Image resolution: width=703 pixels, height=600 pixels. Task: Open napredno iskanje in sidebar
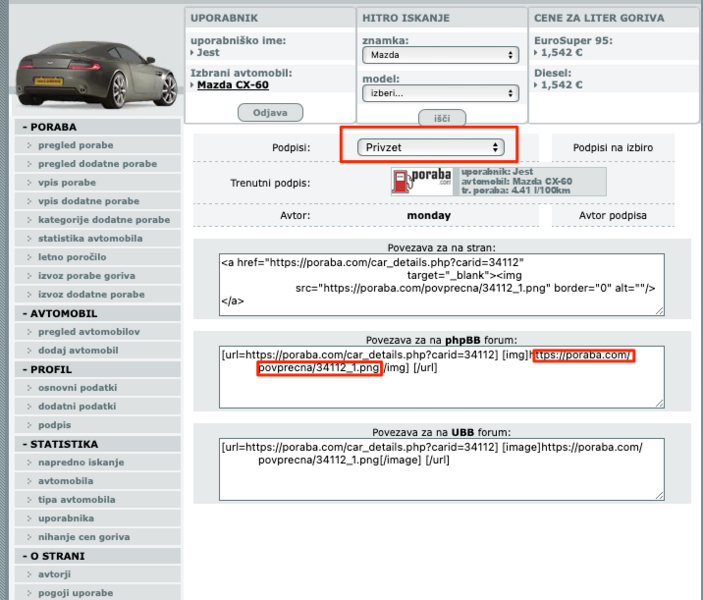[x=81, y=463]
